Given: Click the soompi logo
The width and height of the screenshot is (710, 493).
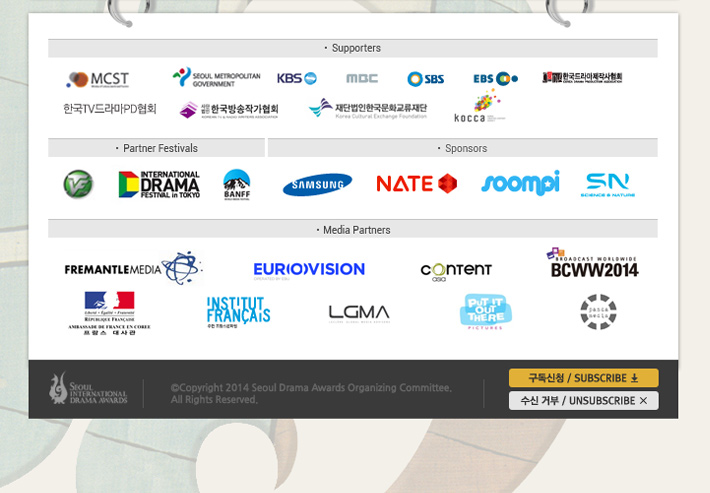Looking at the screenshot, I should [x=520, y=183].
